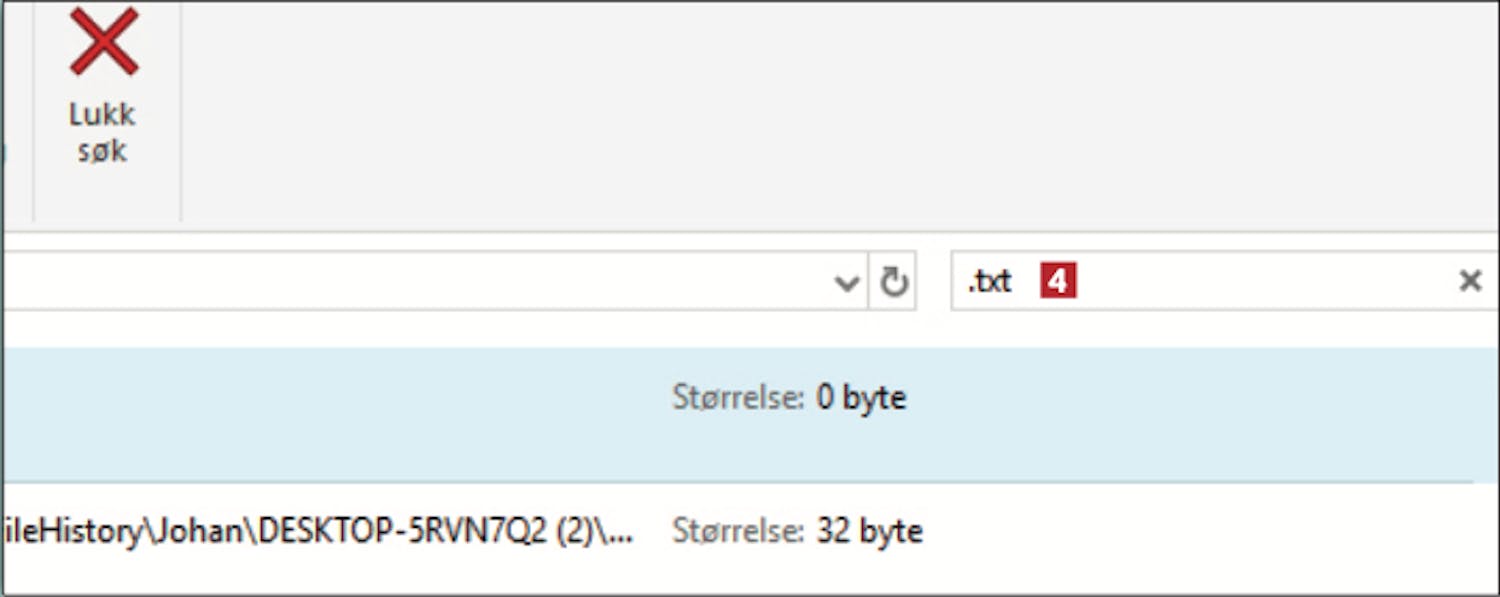This screenshot has height=597, width=1500.
Task: Clear the search box with the X
Action: coord(1469,282)
